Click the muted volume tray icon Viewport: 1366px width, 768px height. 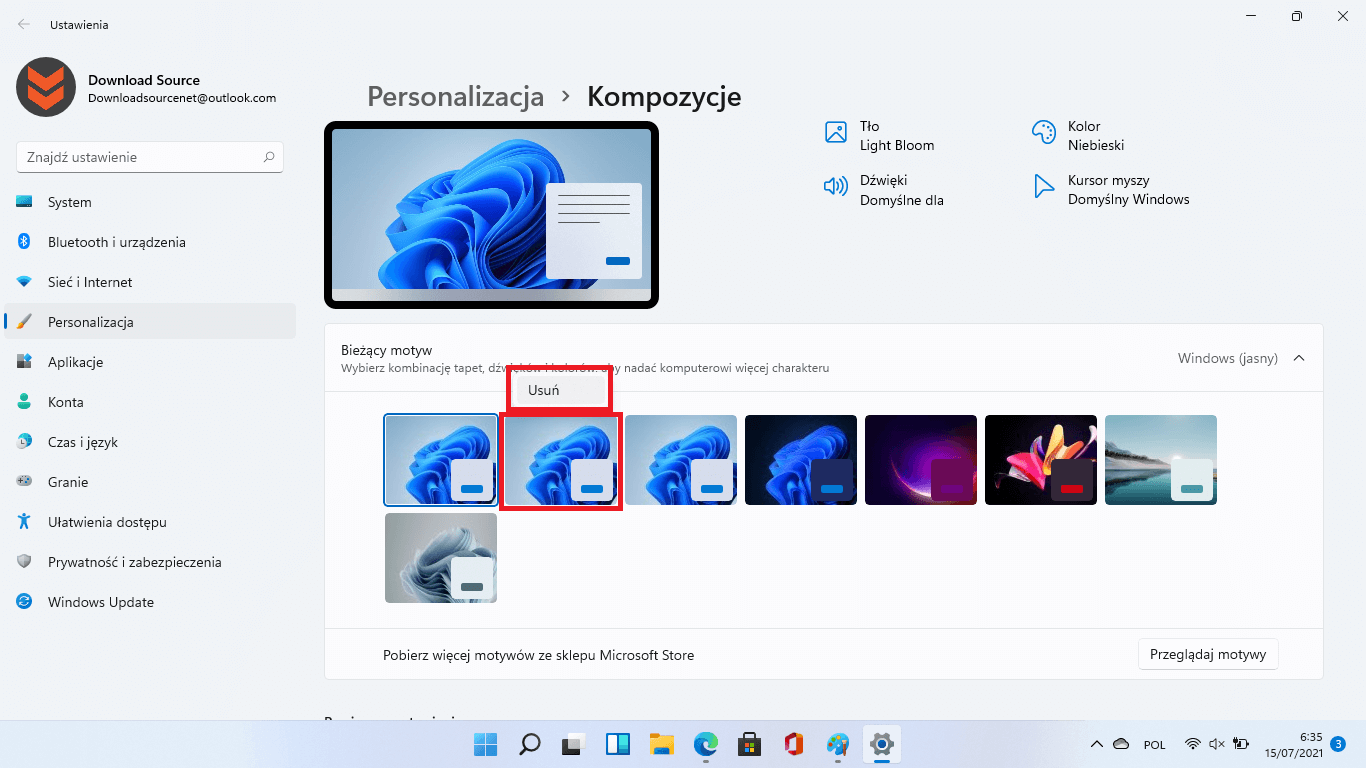(1216, 744)
